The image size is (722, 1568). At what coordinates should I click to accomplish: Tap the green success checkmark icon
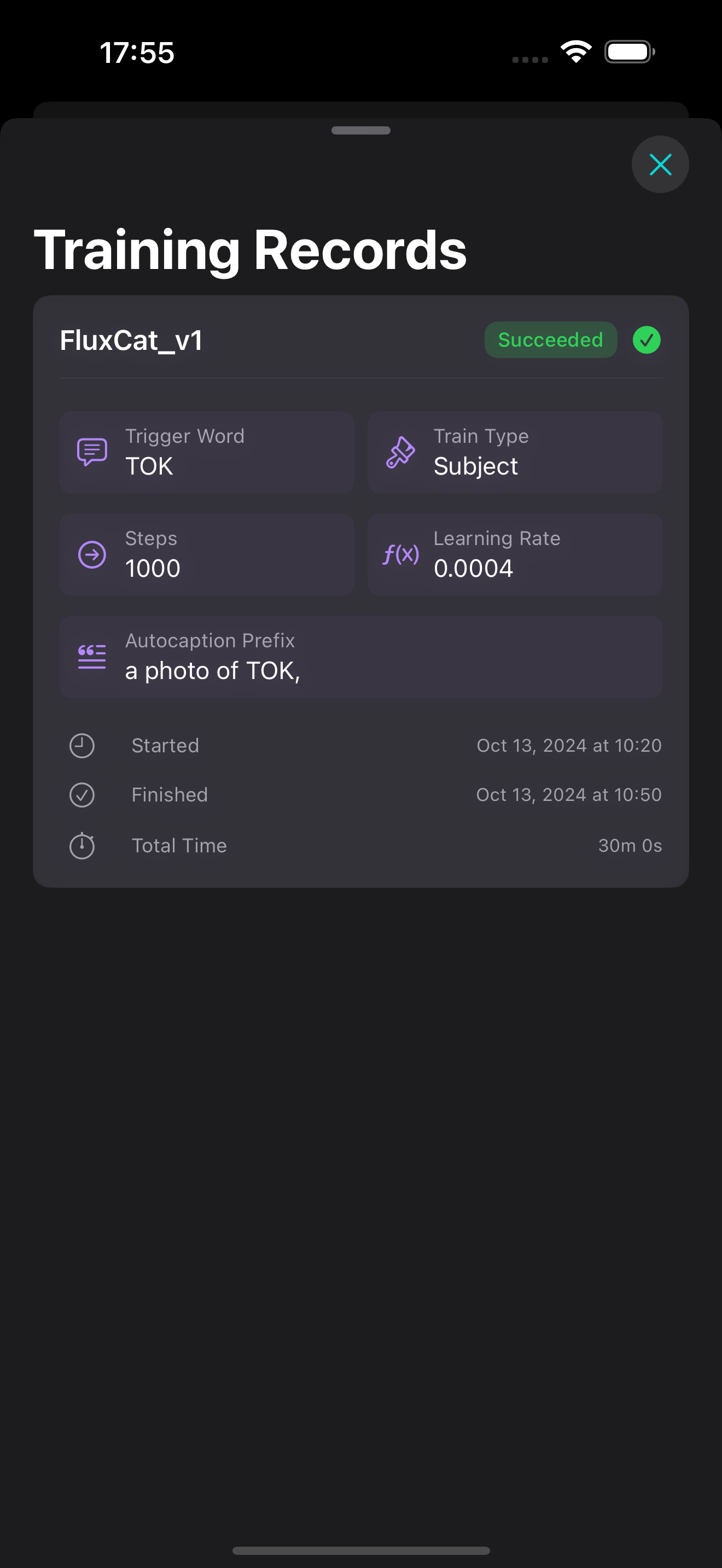point(647,340)
